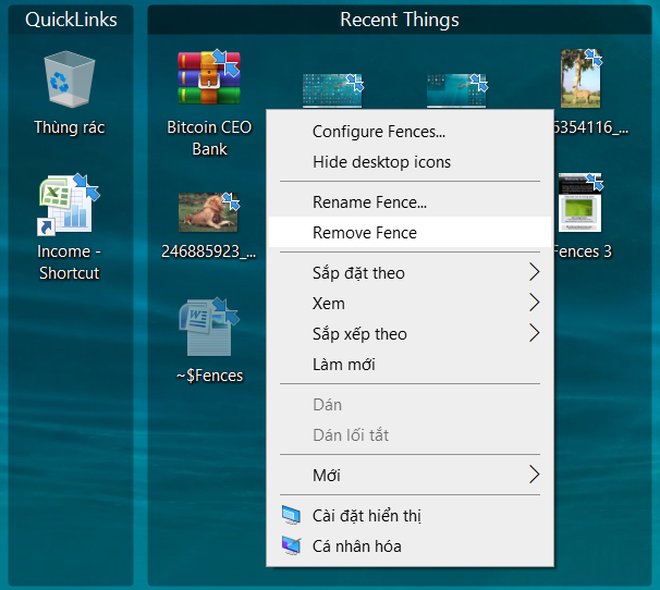Click Làm mới to refresh the desktop

tap(343, 364)
